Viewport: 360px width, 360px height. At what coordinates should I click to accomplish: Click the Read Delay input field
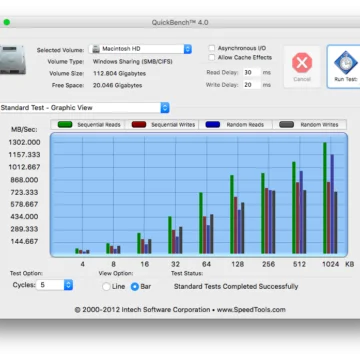251,73
